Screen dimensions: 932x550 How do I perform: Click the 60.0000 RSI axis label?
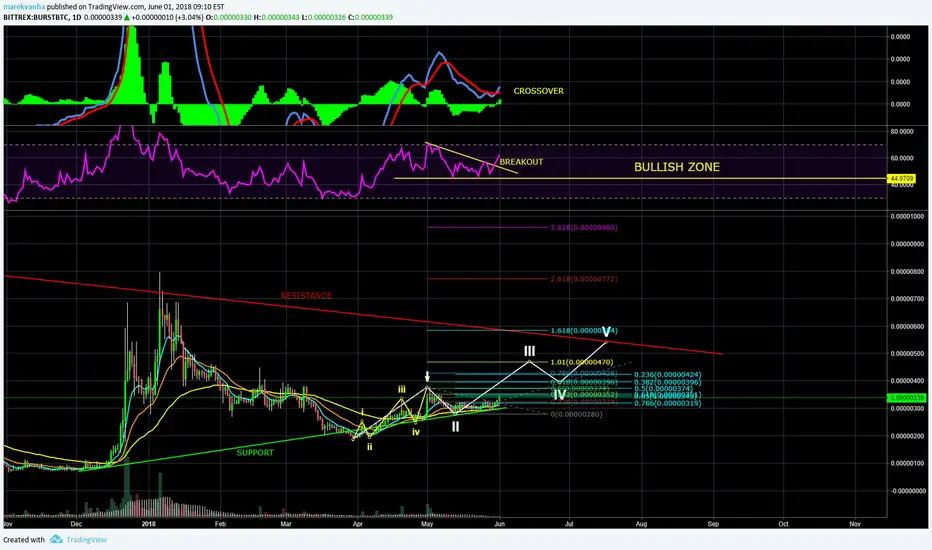coord(902,158)
